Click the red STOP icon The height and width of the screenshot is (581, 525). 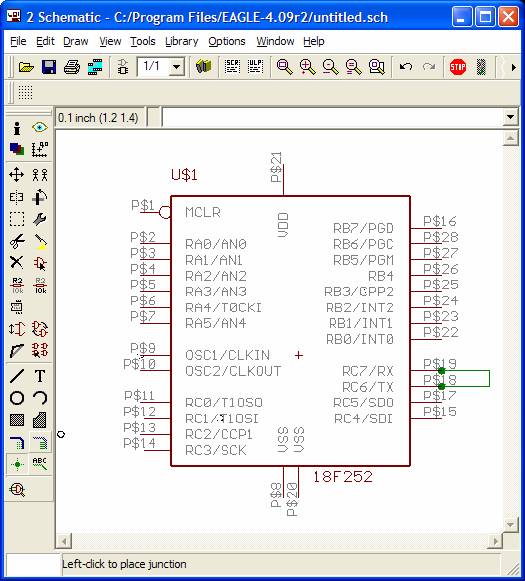pos(458,67)
